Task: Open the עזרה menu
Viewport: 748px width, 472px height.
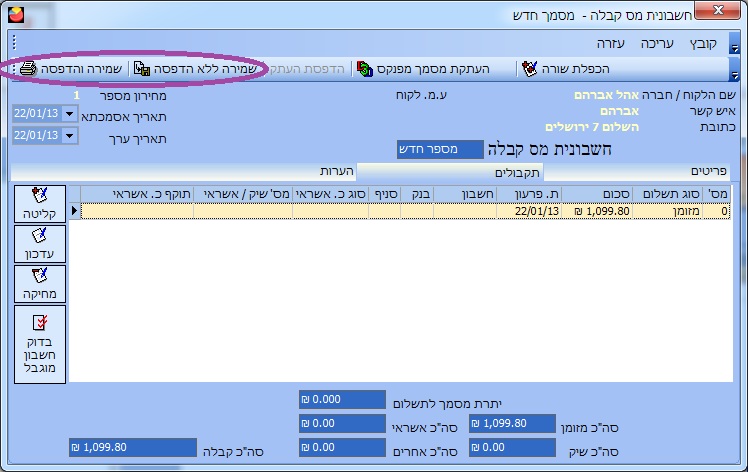Action: pyautogui.click(x=610, y=44)
